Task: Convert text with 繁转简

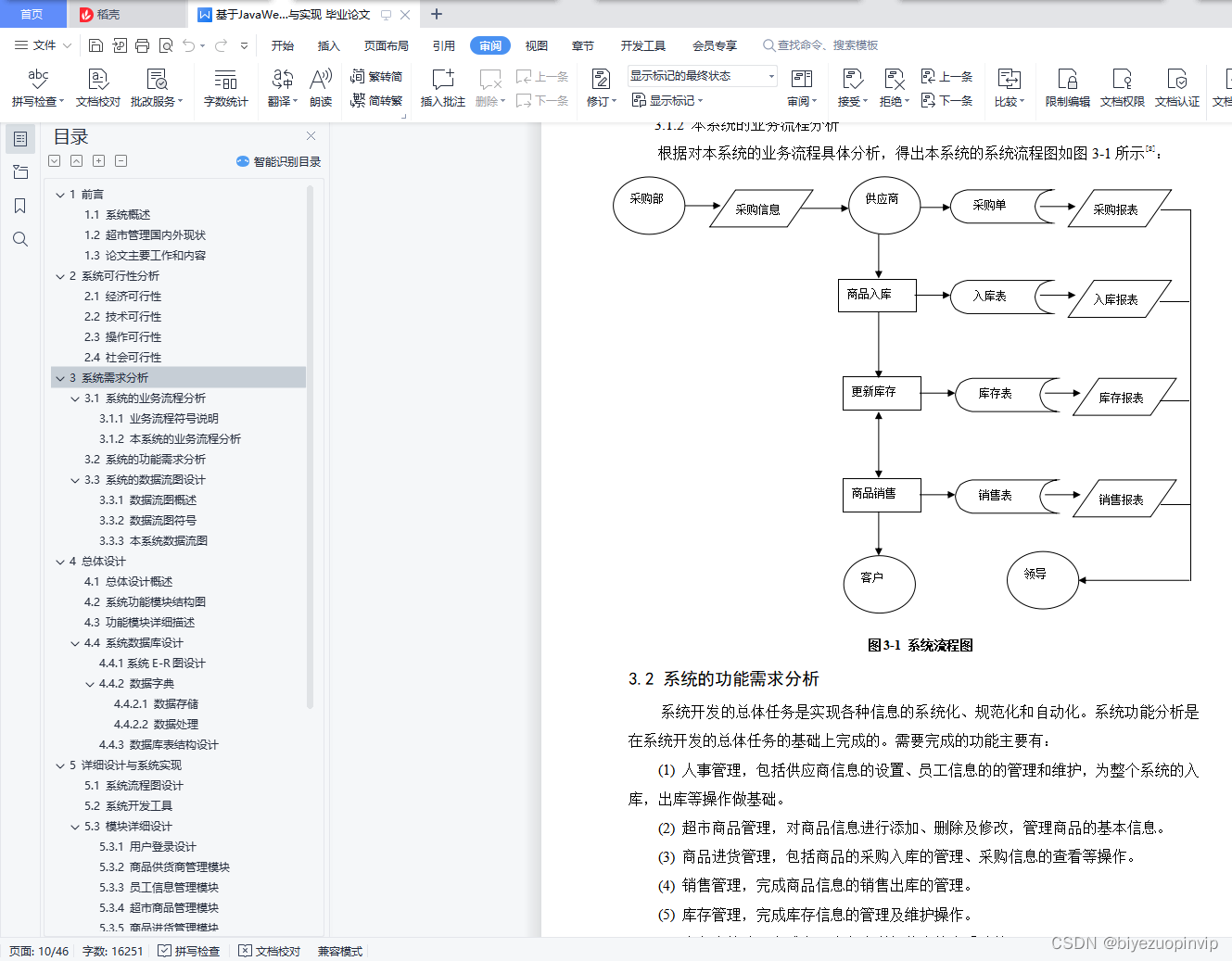Action: [x=382, y=78]
